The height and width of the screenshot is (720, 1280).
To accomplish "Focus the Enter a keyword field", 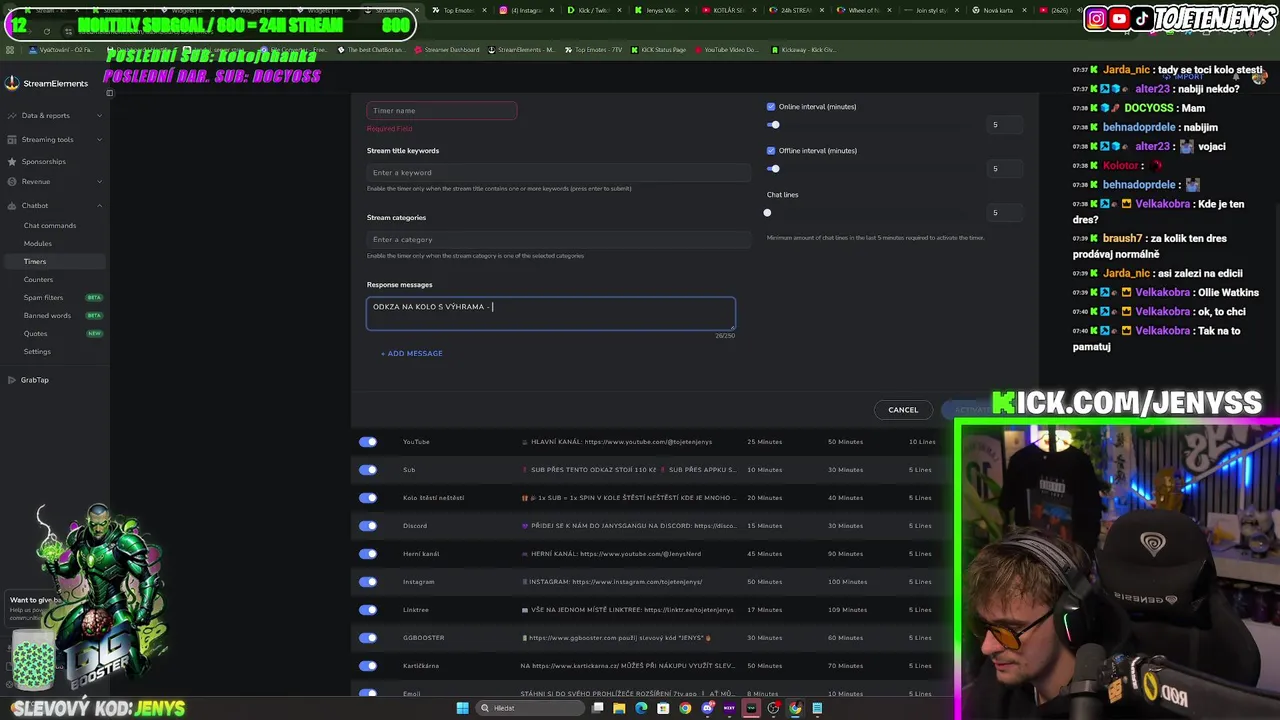I will (559, 173).
